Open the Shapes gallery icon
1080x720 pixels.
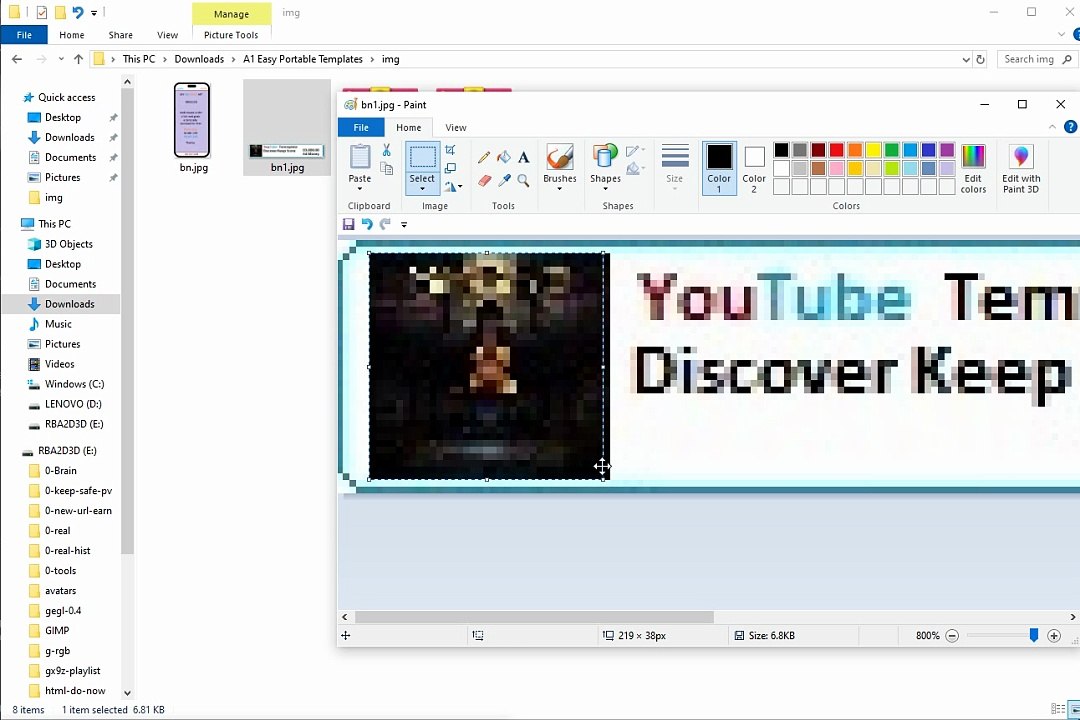(605, 157)
